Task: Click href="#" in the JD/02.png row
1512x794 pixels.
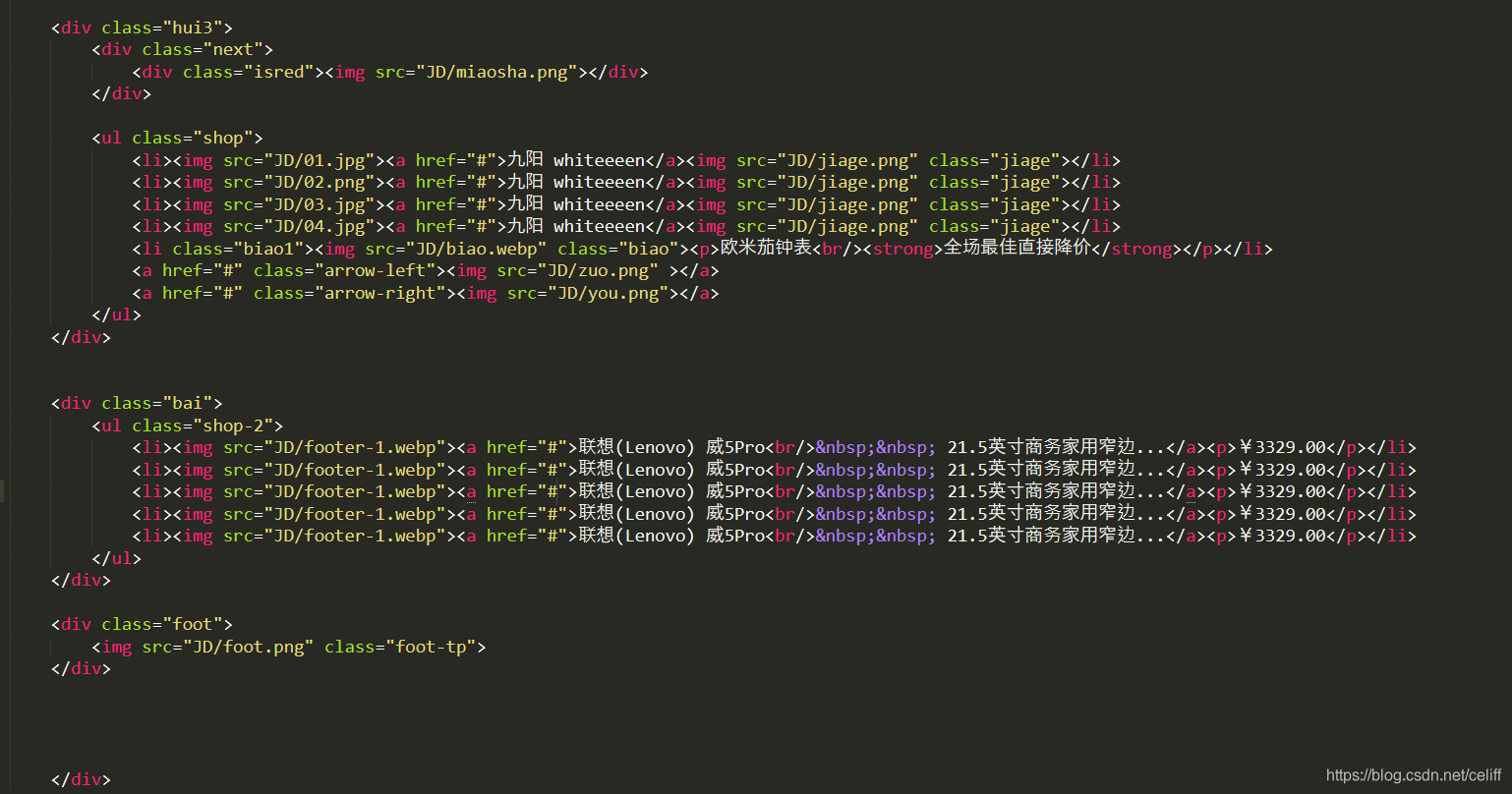Action: click(x=456, y=182)
